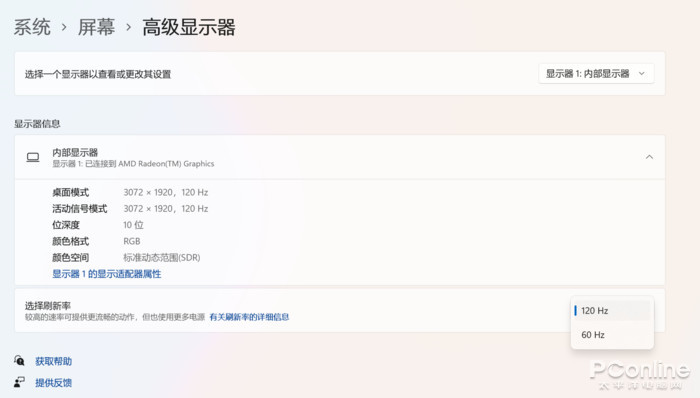This screenshot has width=700, height=398.
Task: Click the 选择刷新率 label
Action: tap(48, 306)
